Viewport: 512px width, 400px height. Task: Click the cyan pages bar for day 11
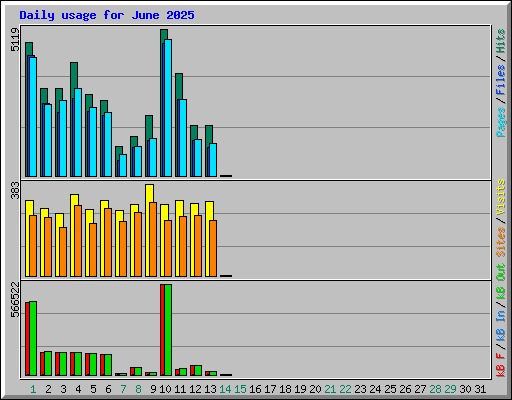pyautogui.click(x=183, y=138)
